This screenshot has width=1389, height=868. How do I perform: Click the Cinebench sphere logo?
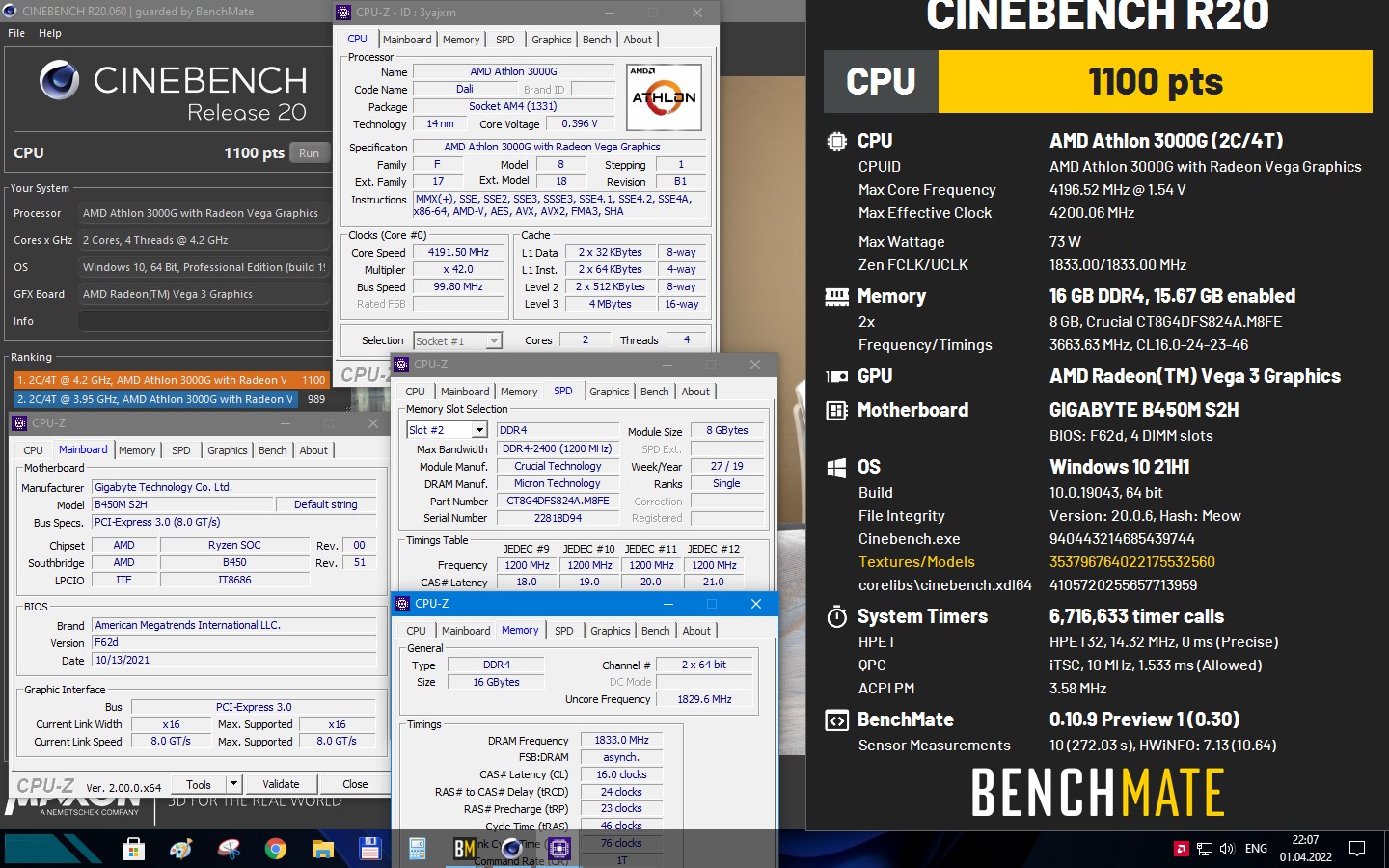click(60, 80)
